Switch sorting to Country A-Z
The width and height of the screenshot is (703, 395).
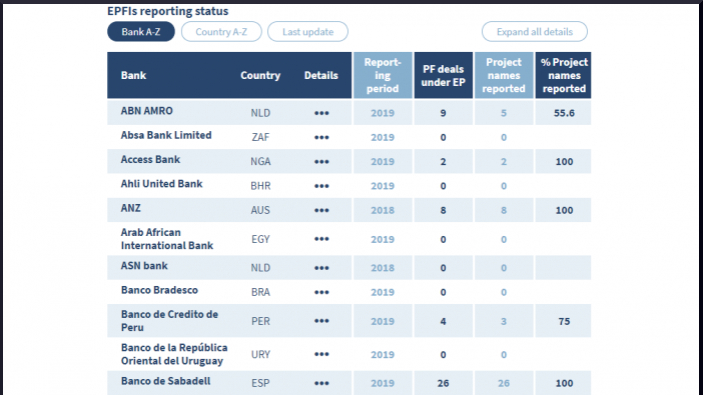(221, 32)
